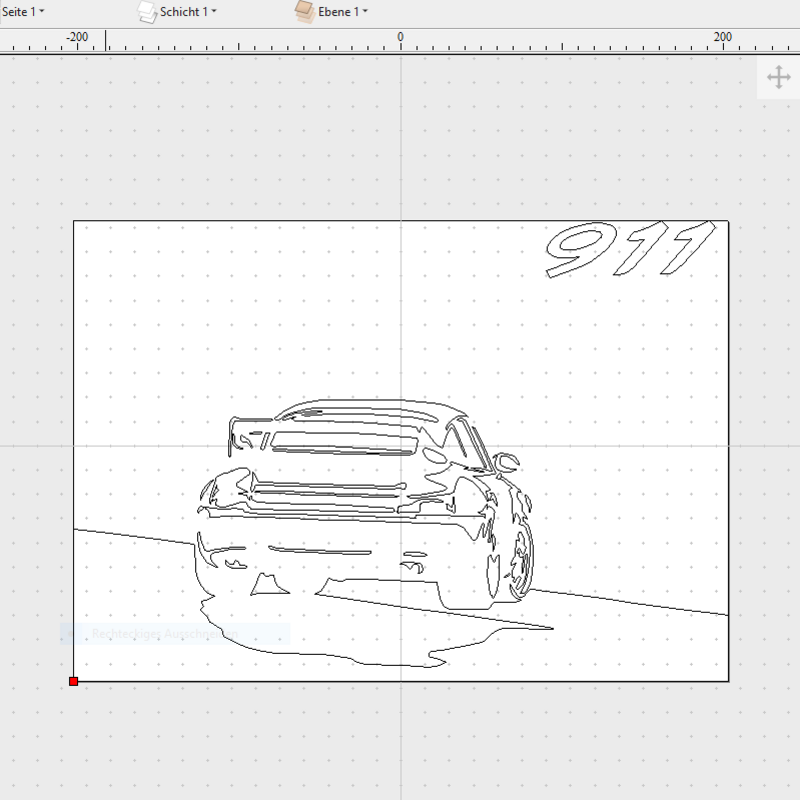Click the Schicht 1 layer stack icon
The height and width of the screenshot is (800, 800).
(146, 12)
